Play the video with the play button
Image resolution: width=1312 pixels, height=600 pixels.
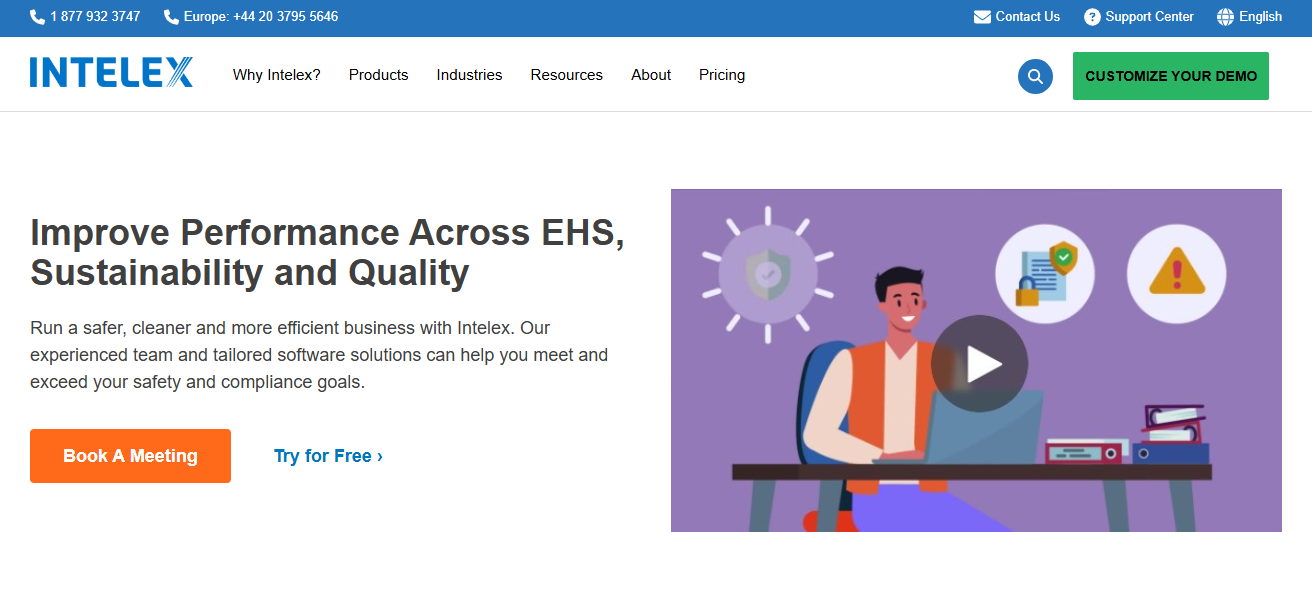tap(978, 364)
